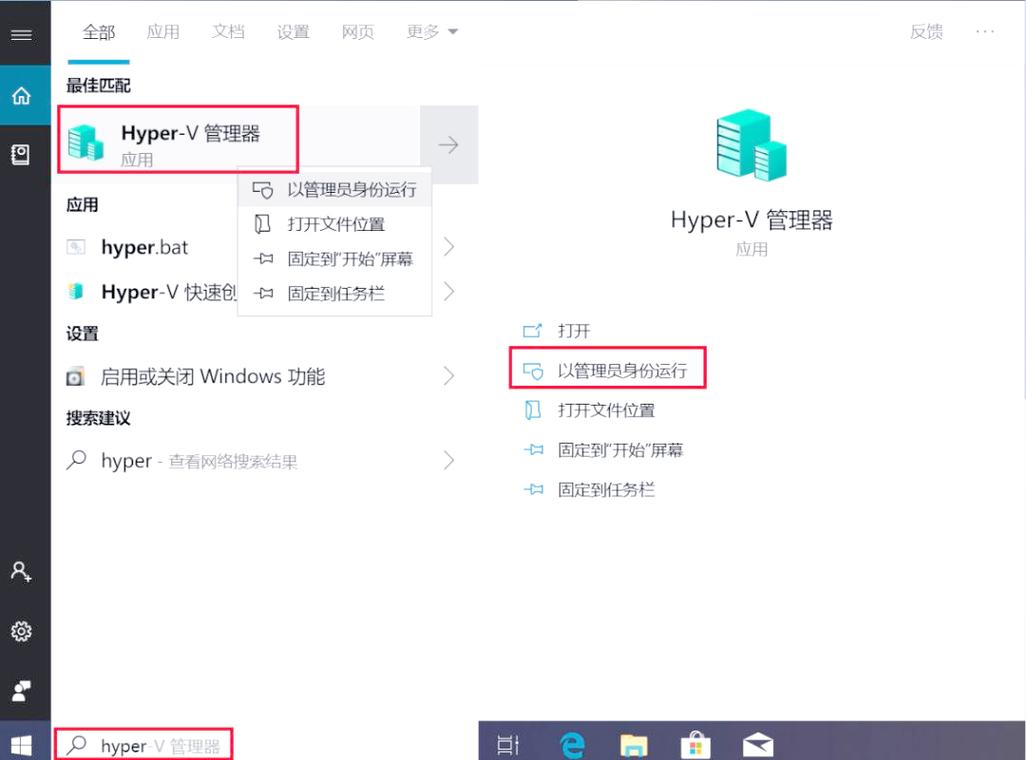Select 打开文件位置 in context menu
Screen dimensions: 1026x760
pos(333,224)
